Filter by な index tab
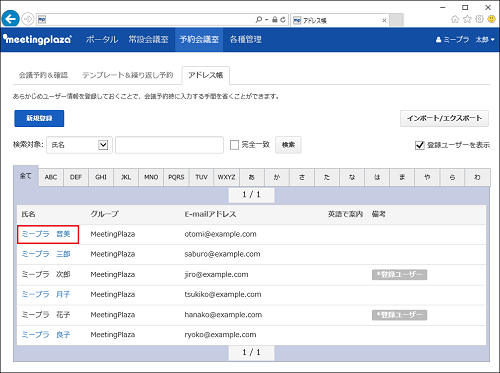Image resolution: width=500 pixels, height=373 pixels. point(352,177)
